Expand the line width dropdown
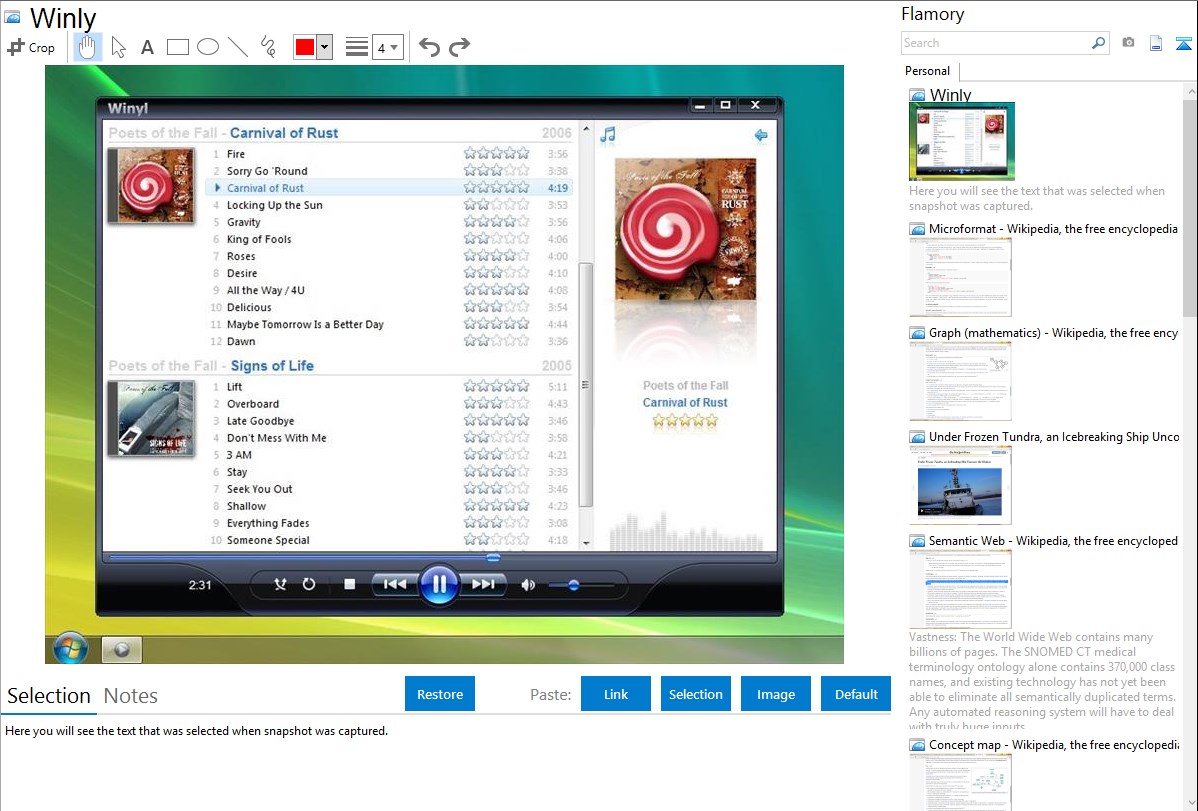This screenshot has height=811, width=1198. click(388, 47)
